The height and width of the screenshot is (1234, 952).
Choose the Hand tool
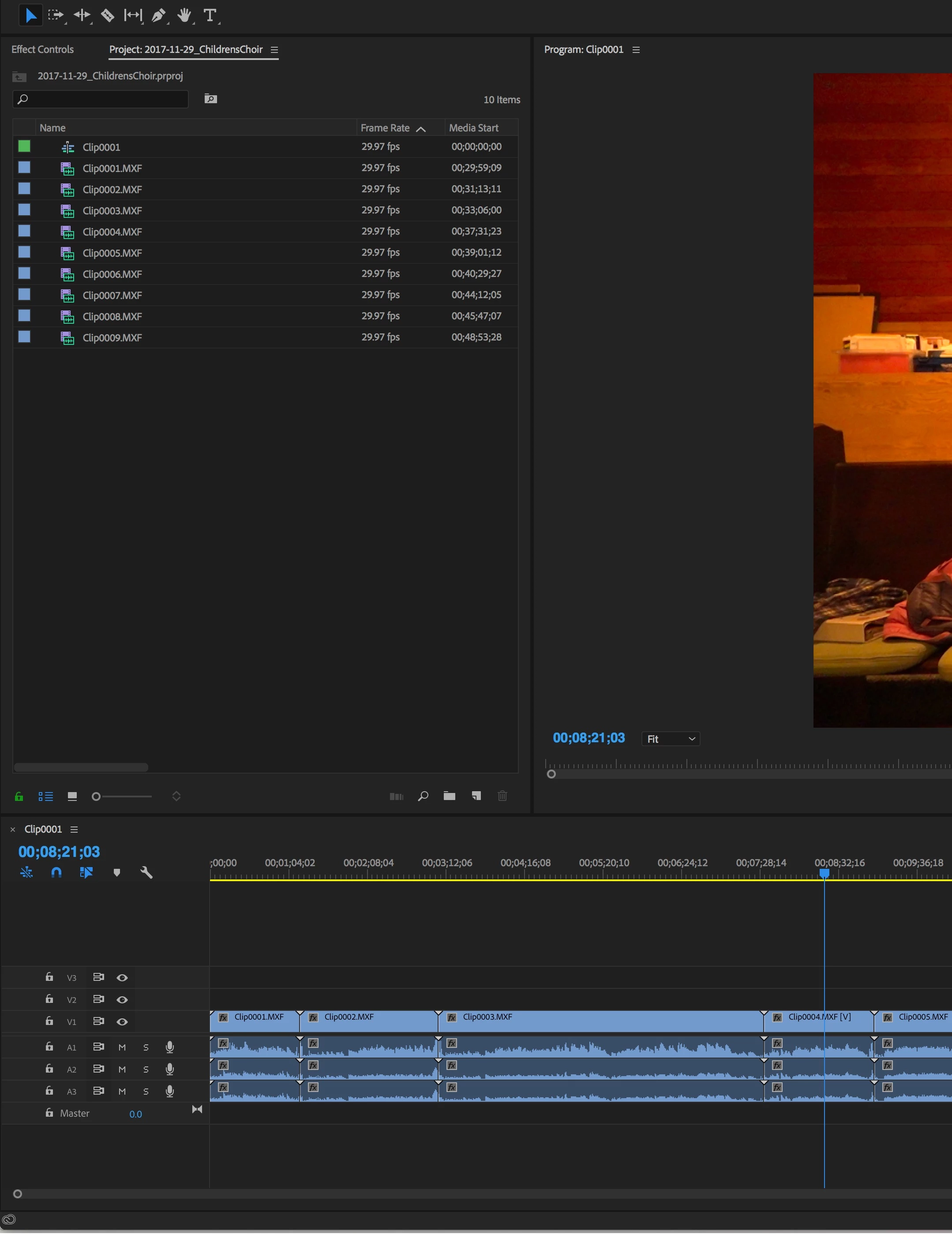pos(184,16)
